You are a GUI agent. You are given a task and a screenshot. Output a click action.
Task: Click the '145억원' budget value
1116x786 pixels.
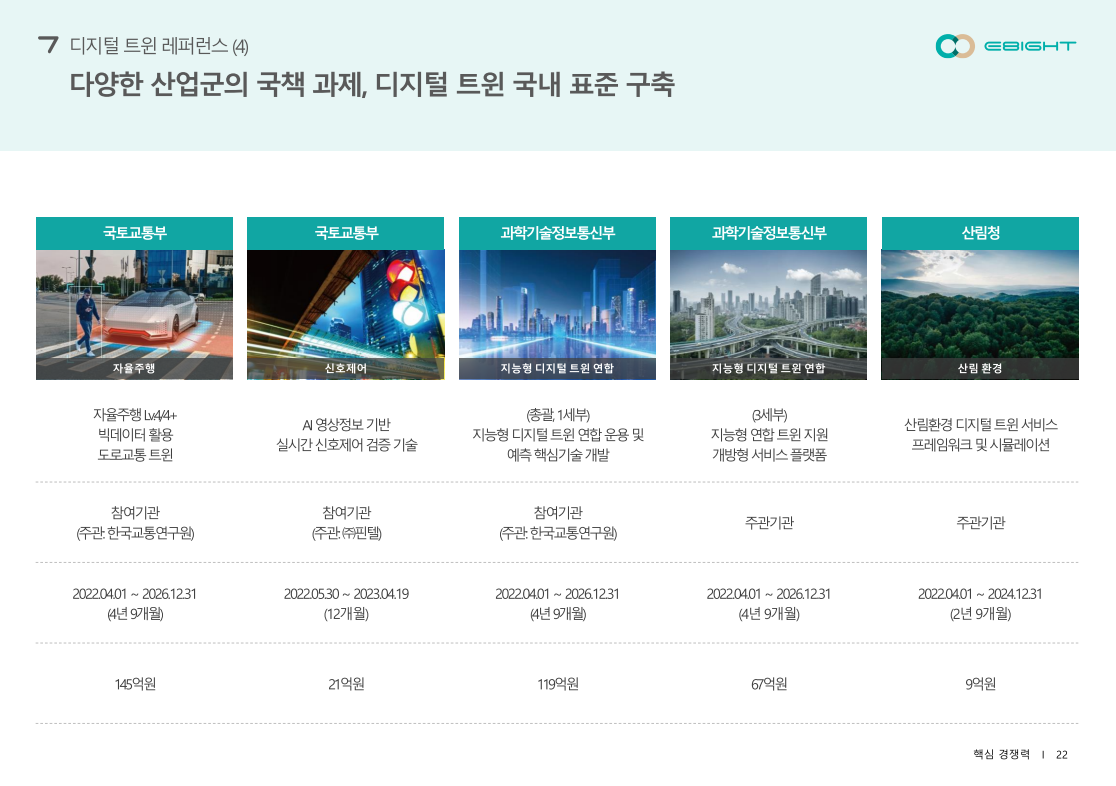(135, 684)
